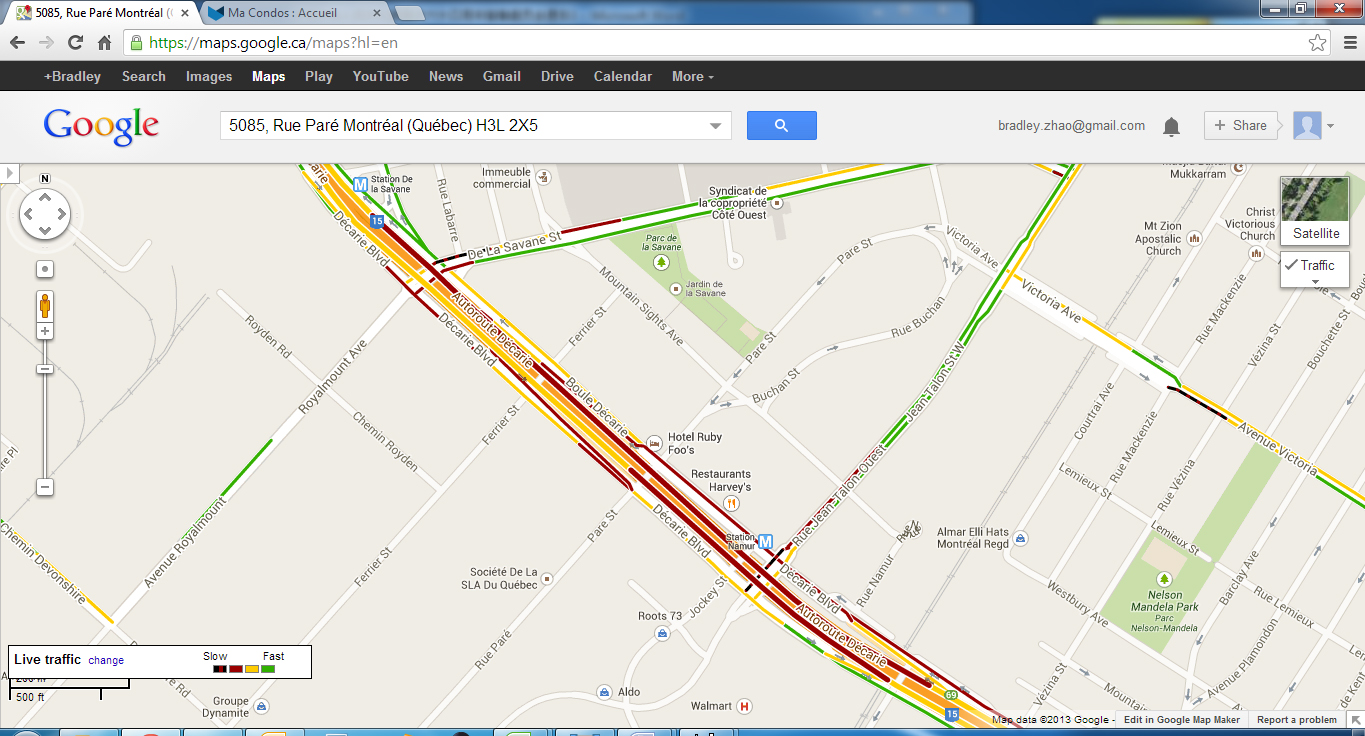Zoom out with the minus button

[x=45, y=487]
